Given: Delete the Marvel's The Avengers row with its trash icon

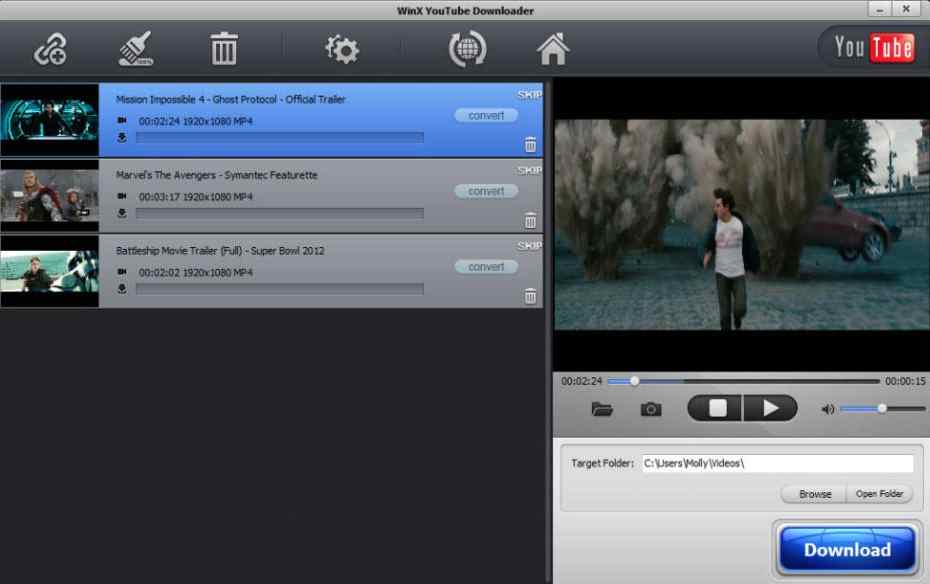Looking at the screenshot, I should 530,221.
